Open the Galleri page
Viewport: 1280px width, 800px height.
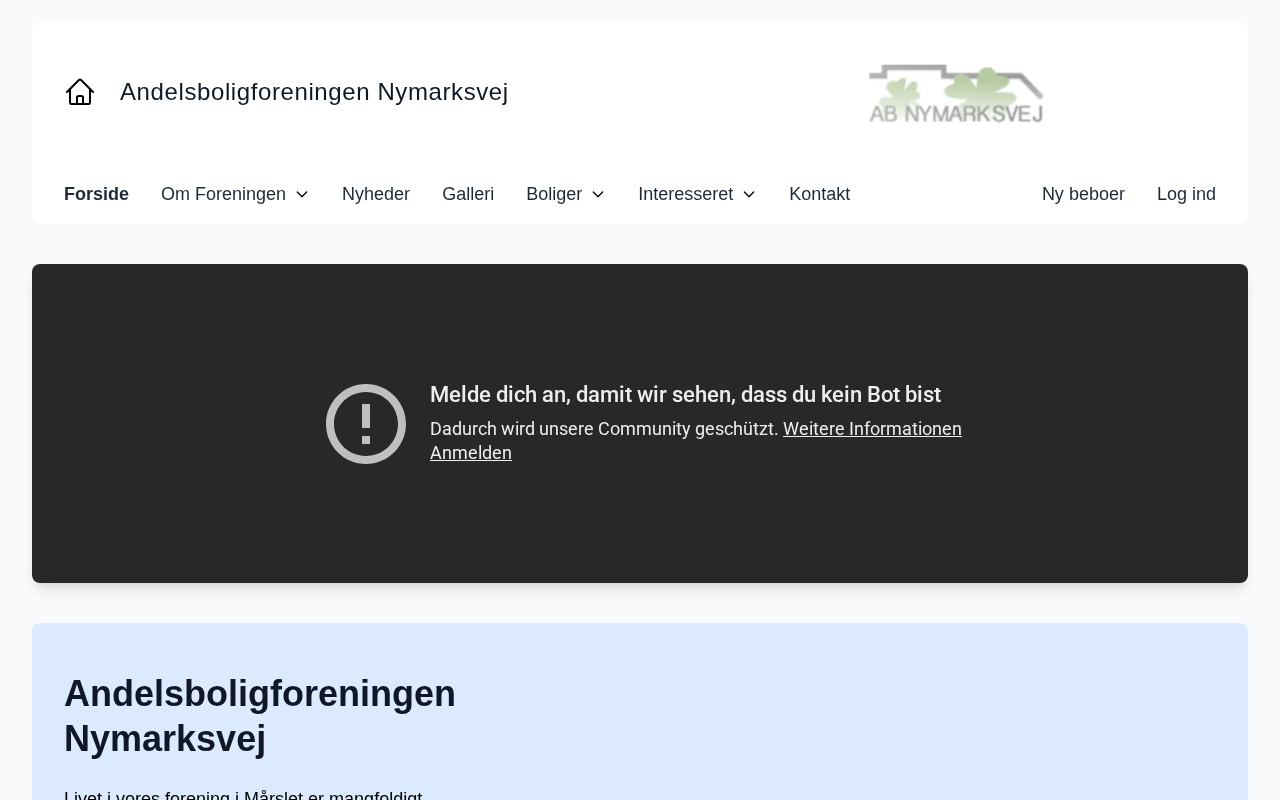click(468, 194)
